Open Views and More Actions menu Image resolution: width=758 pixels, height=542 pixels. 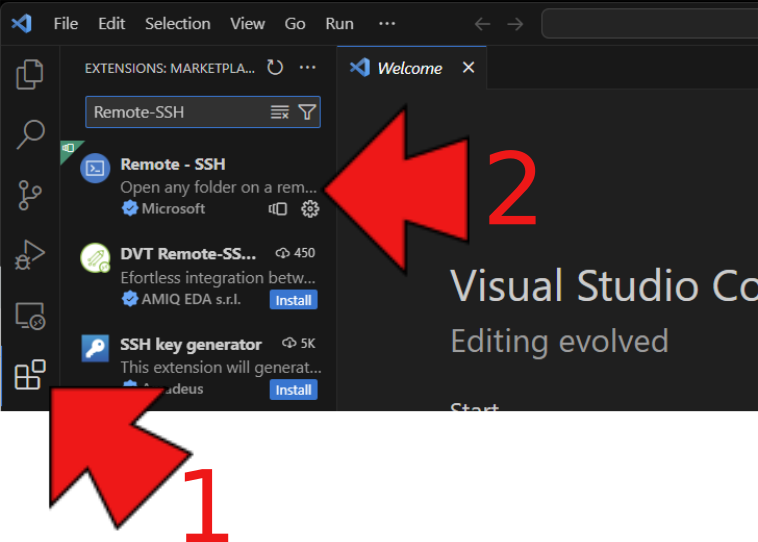tap(307, 68)
